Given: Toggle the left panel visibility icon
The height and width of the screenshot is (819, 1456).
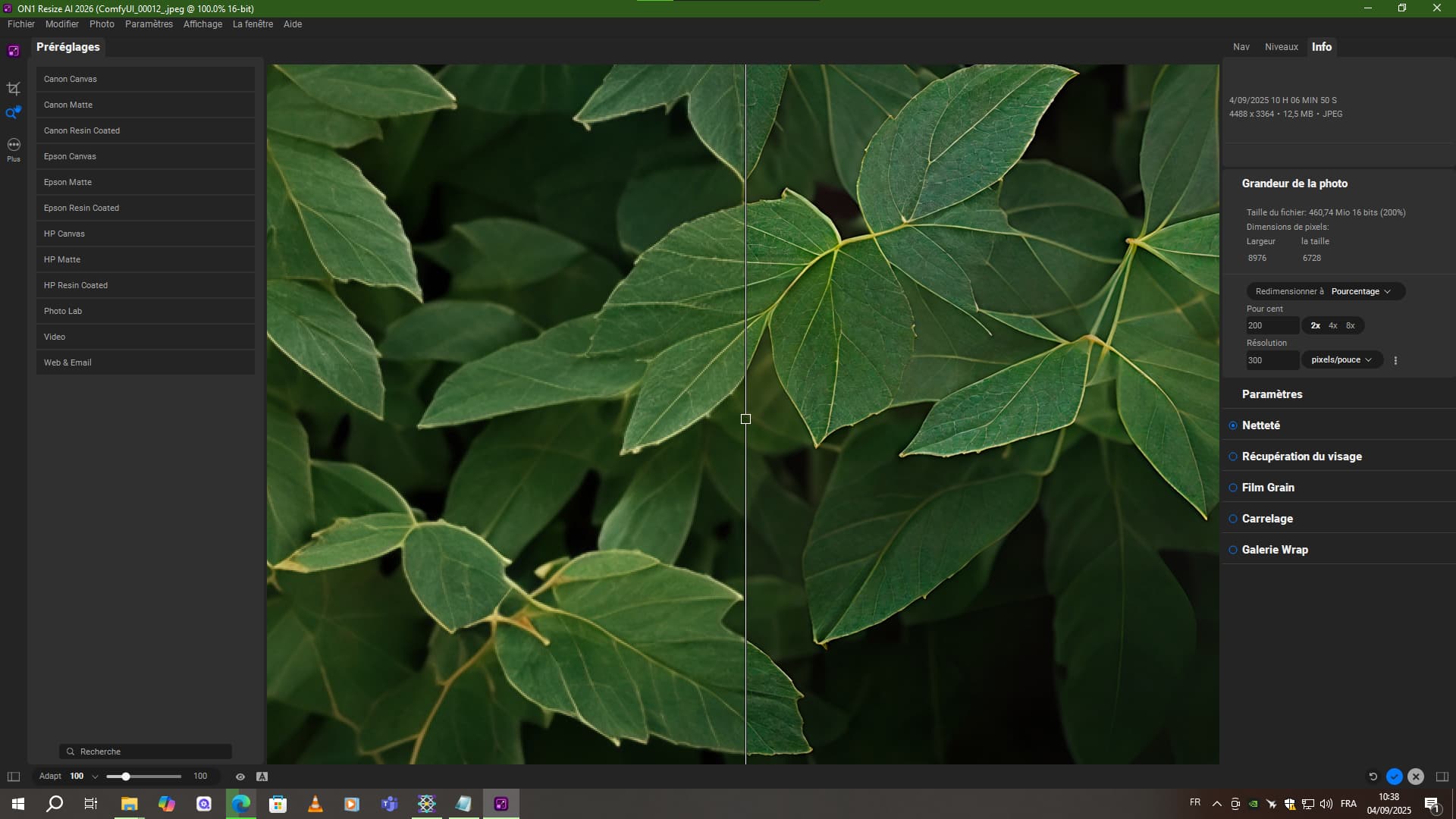Looking at the screenshot, I should pyautogui.click(x=14, y=777).
